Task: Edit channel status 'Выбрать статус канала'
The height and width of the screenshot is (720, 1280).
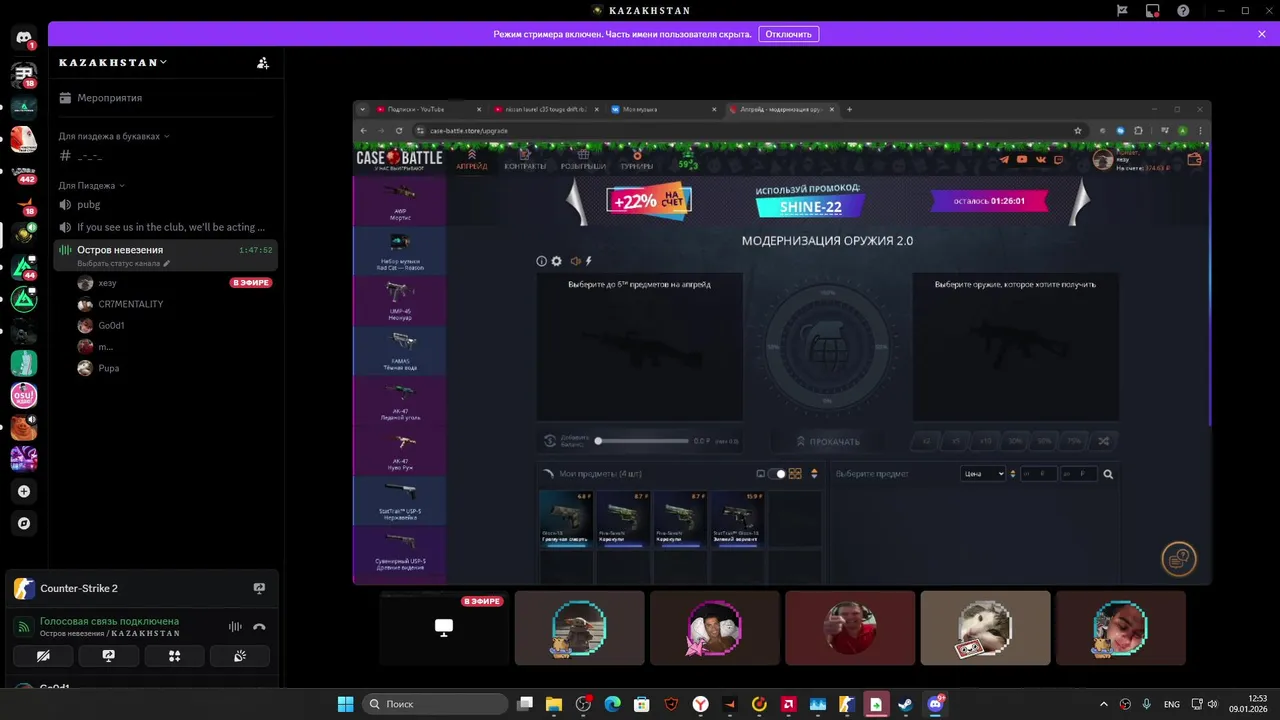Action: pos(124,263)
